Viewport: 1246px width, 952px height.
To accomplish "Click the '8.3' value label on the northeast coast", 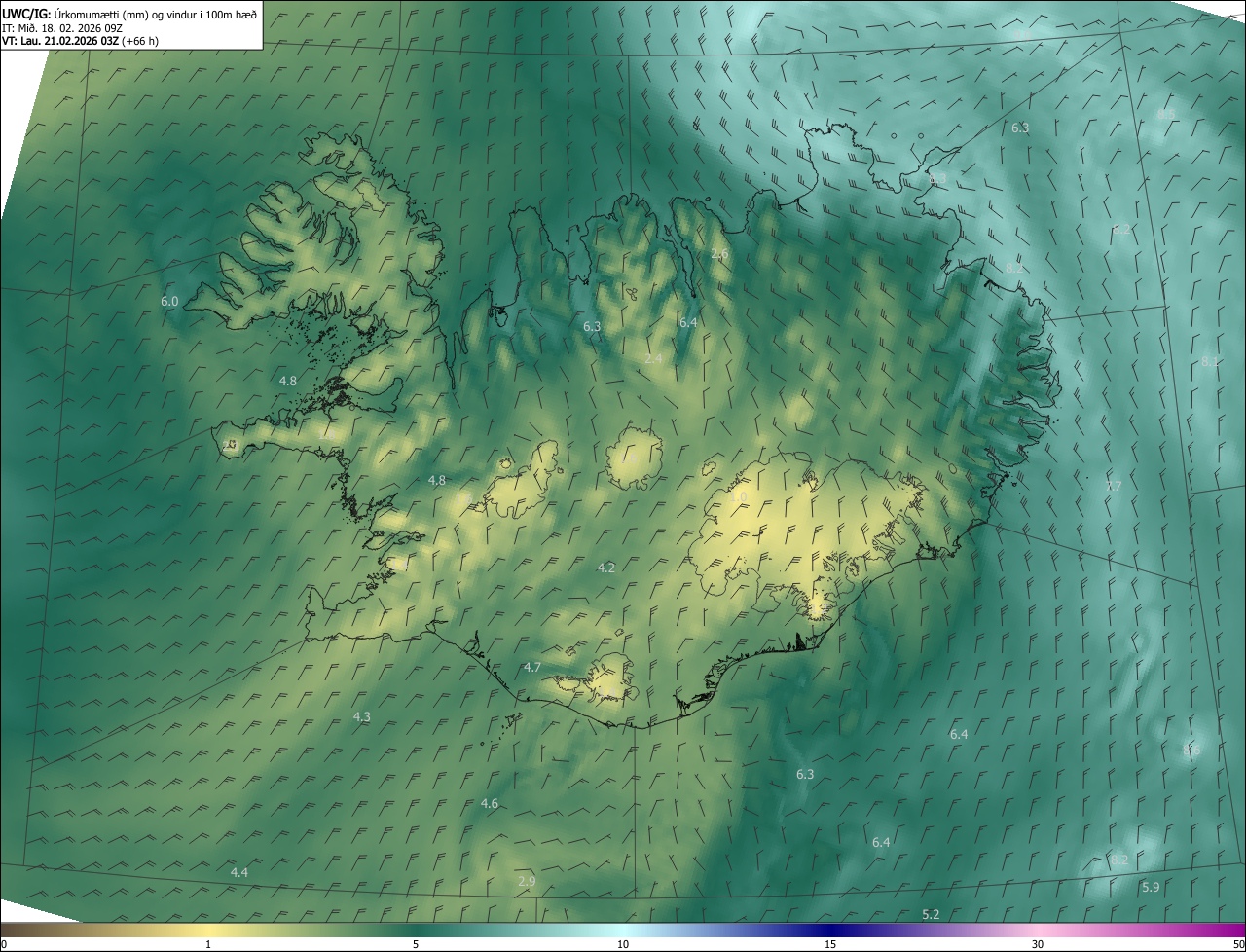I will point(937,179).
